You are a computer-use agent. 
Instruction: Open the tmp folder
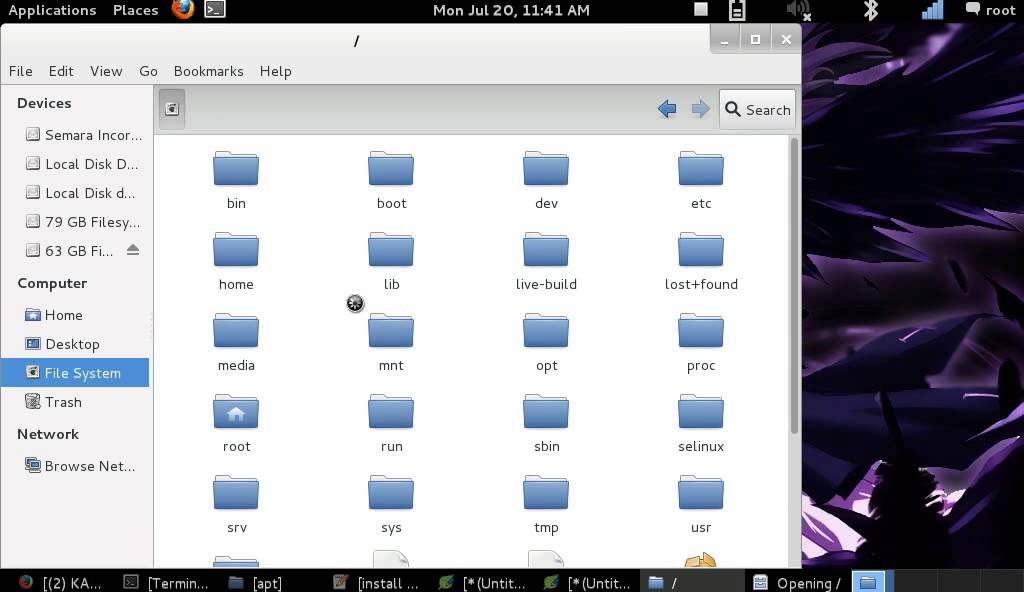click(x=546, y=493)
